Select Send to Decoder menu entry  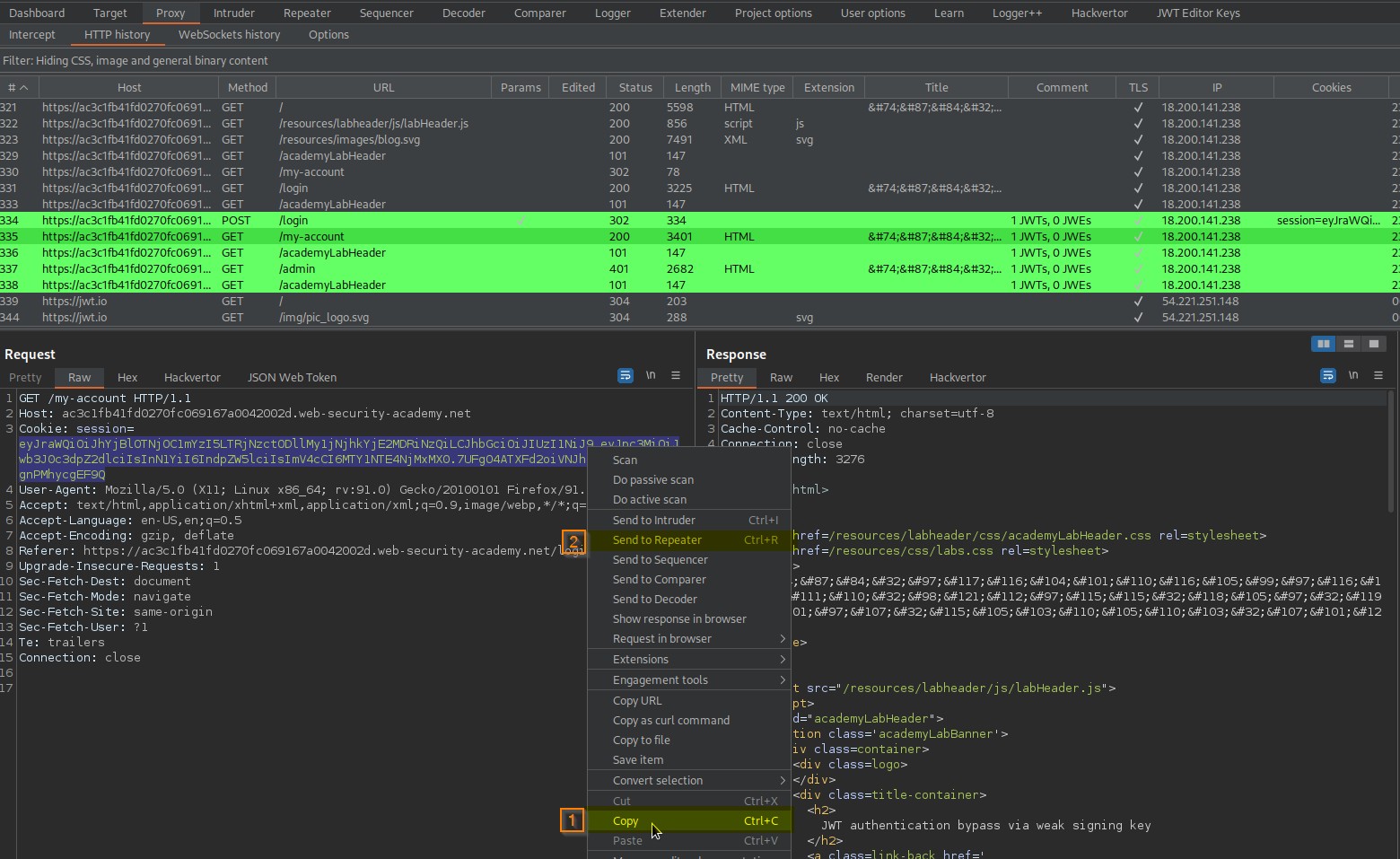point(689,600)
